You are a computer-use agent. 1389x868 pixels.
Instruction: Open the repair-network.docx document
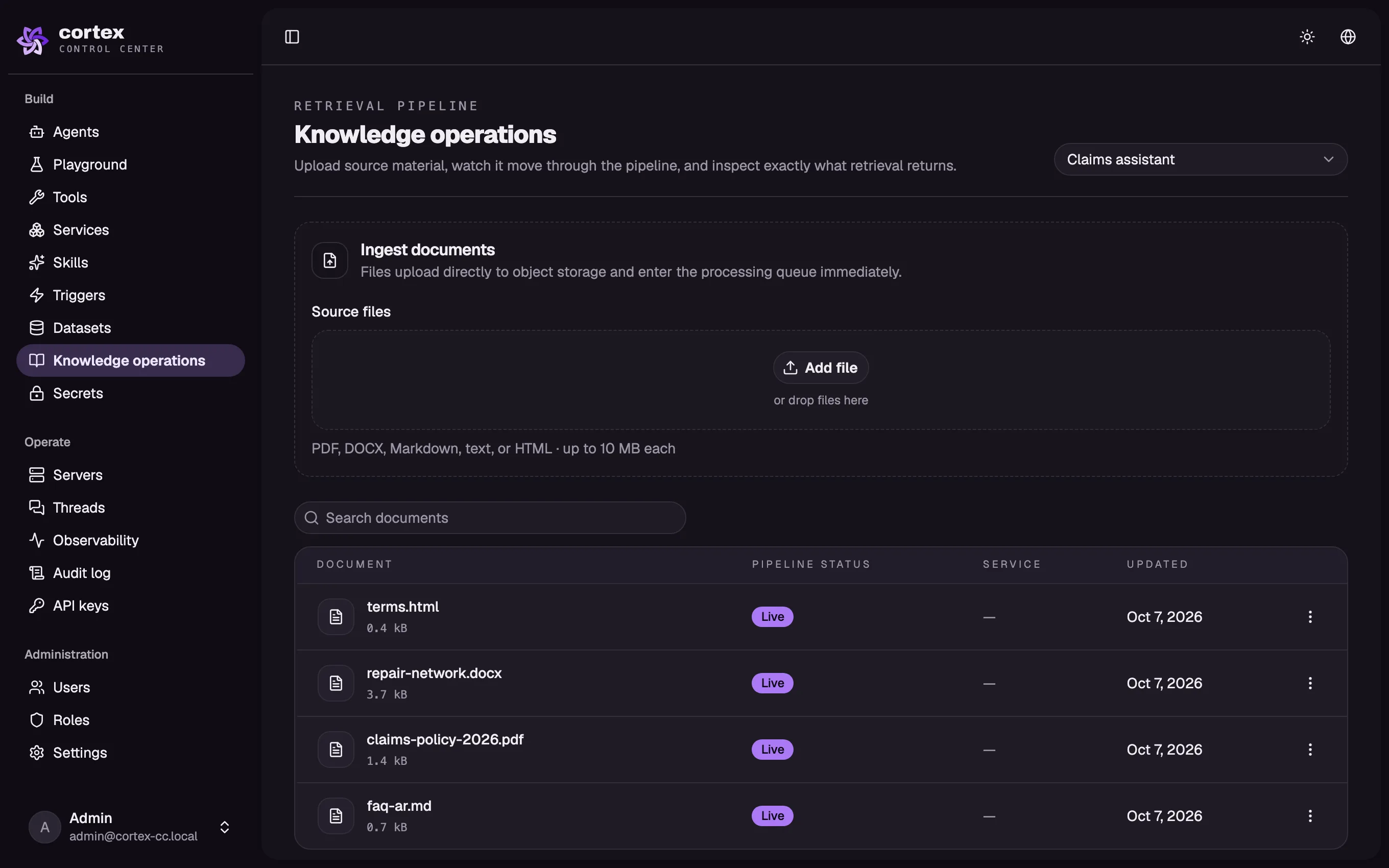[x=434, y=674]
